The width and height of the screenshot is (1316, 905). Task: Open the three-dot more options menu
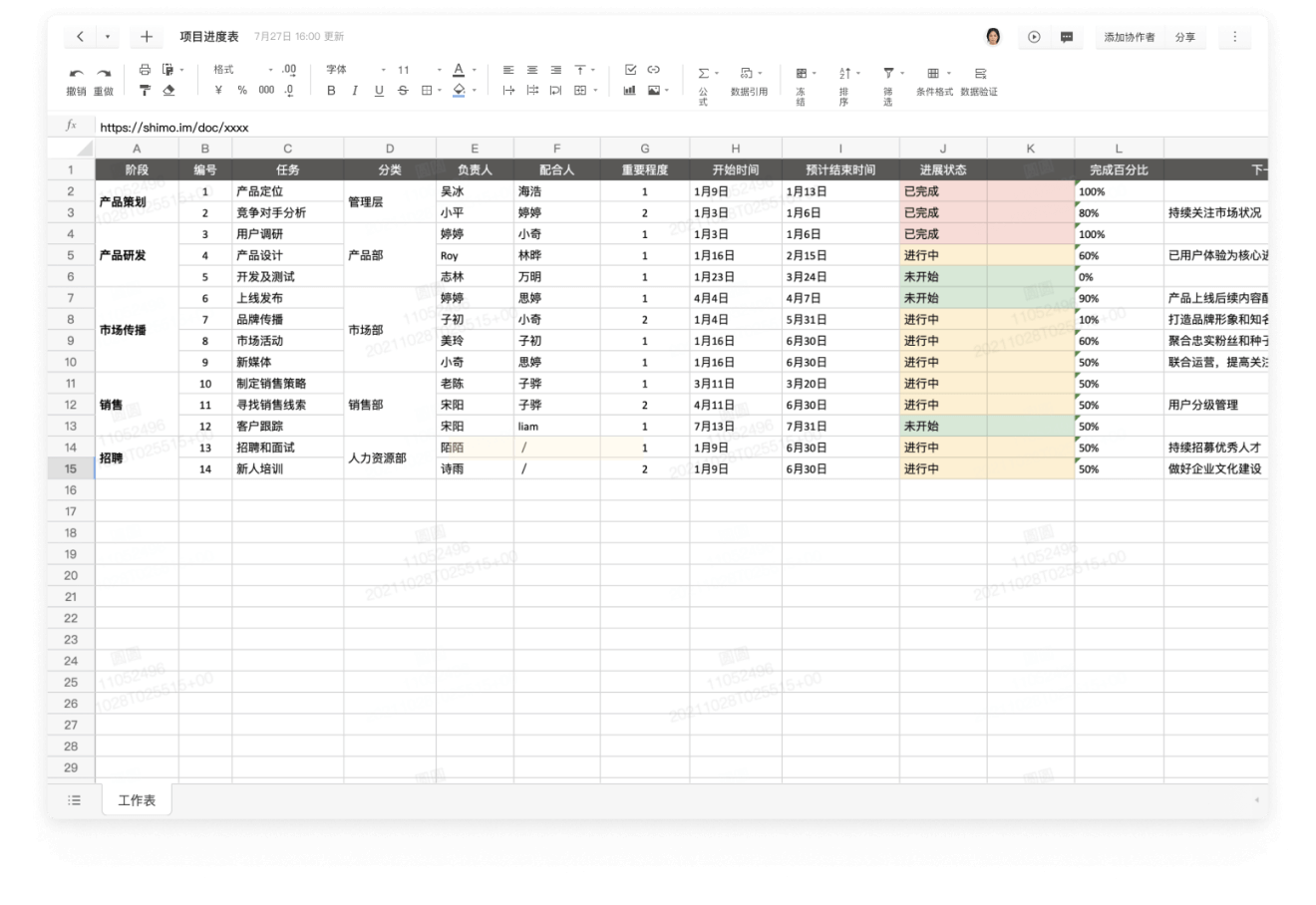pyautogui.click(x=1234, y=37)
